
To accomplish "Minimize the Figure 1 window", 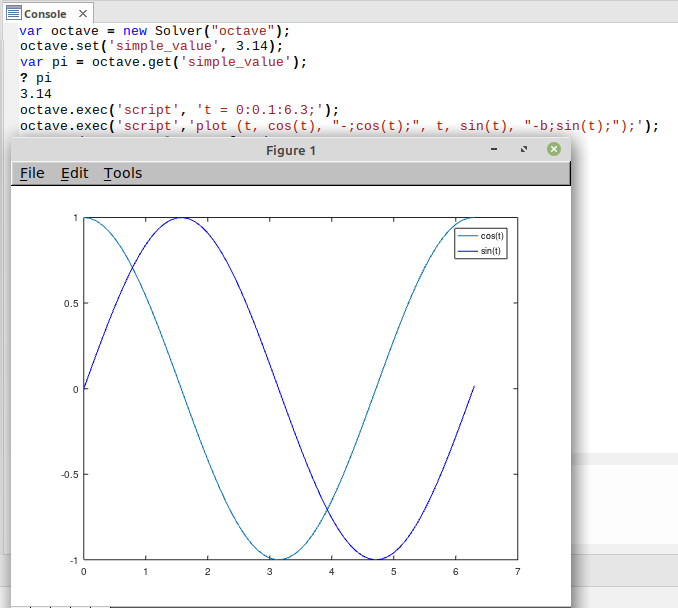I will (494, 150).
